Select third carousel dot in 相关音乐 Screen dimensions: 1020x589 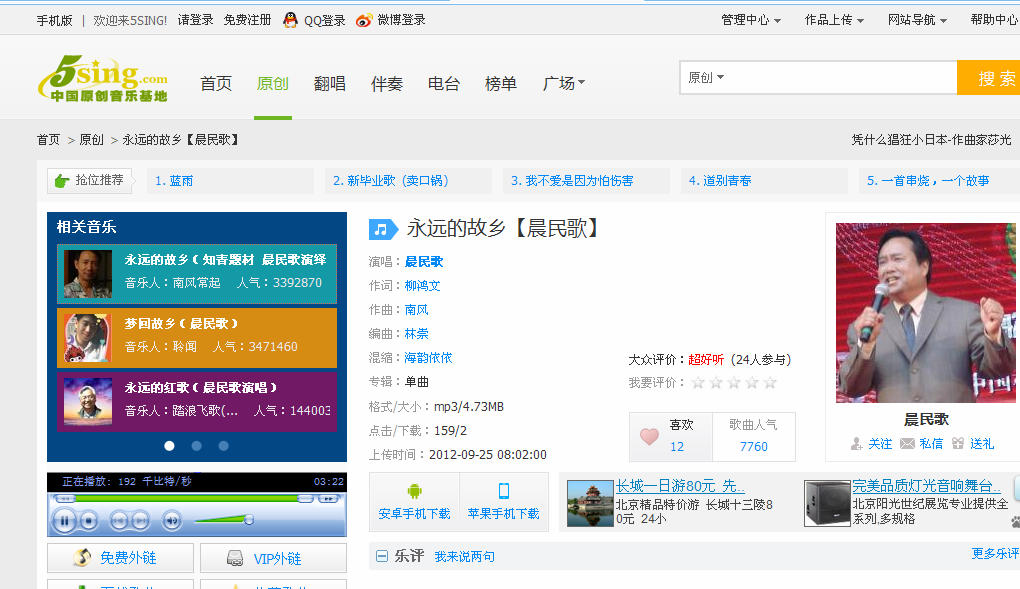(x=224, y=446)
